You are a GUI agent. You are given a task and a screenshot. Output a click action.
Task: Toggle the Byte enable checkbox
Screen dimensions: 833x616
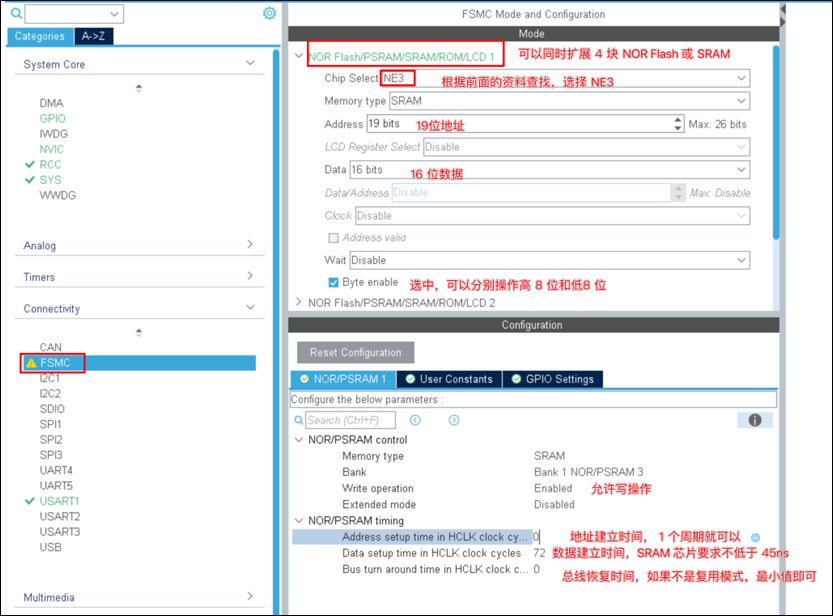[x=334, y=283]
